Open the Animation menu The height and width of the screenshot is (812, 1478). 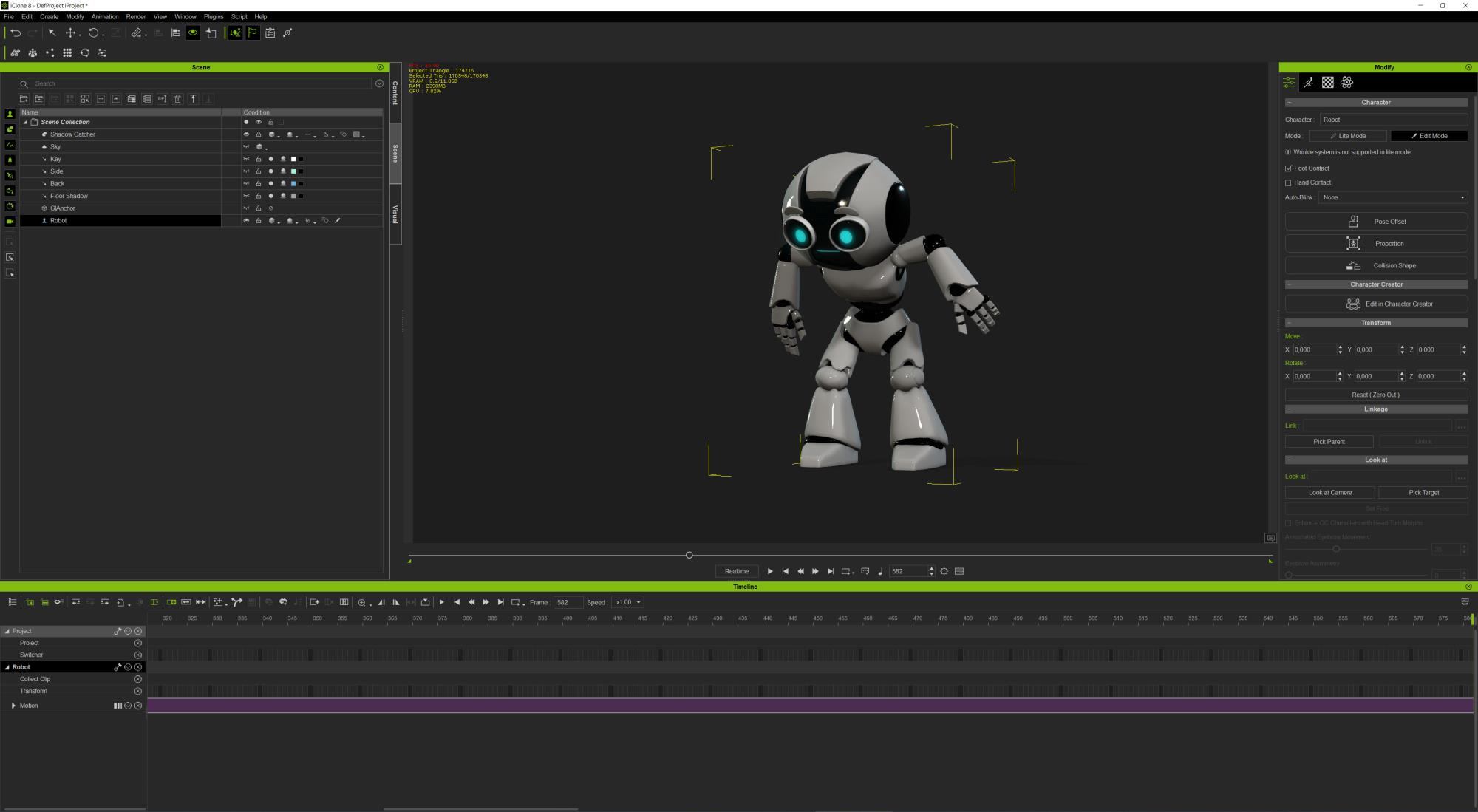(x=105, y=16)
